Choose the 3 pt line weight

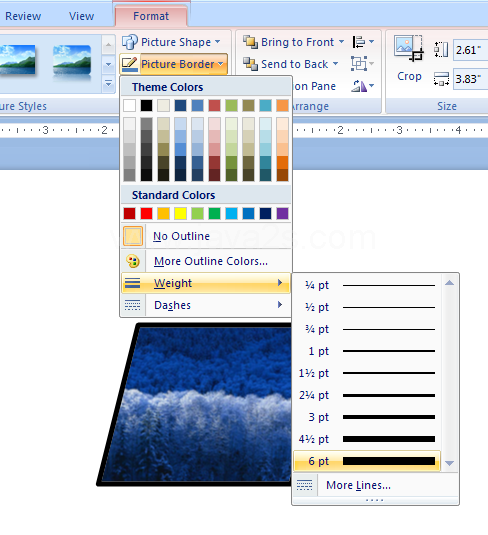(x=367, y=417)
